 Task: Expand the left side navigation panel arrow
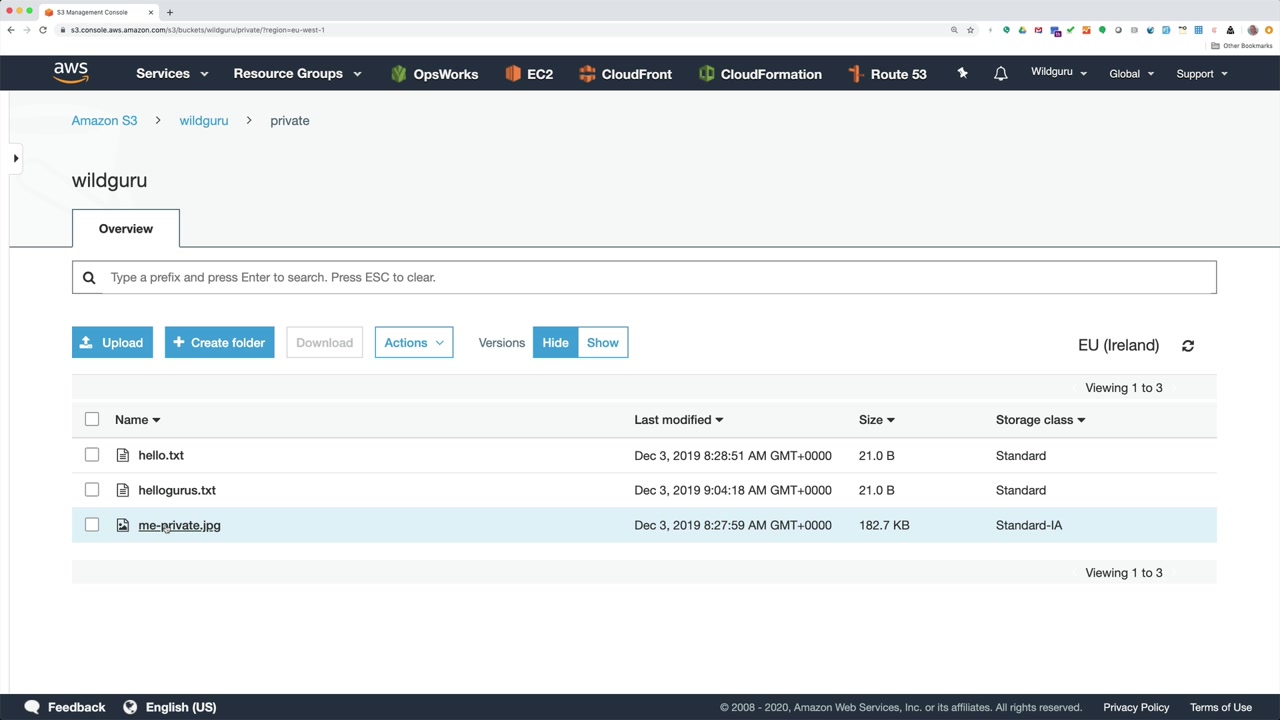(x=15, y=158)
